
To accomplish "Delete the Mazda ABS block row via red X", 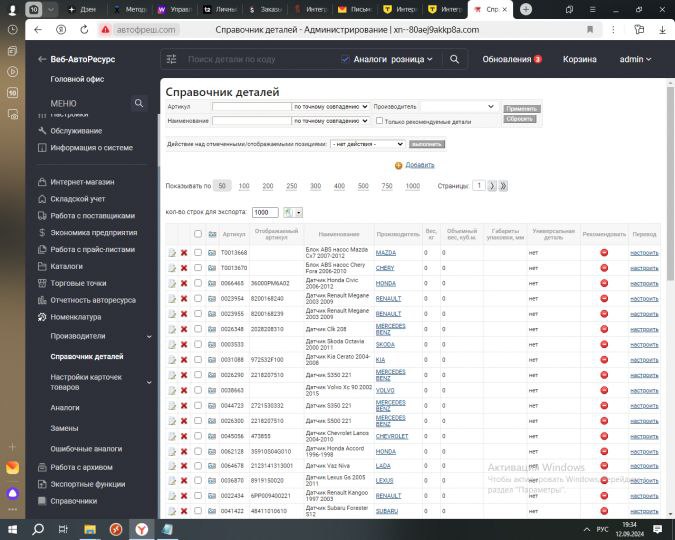I will (184, 253).
